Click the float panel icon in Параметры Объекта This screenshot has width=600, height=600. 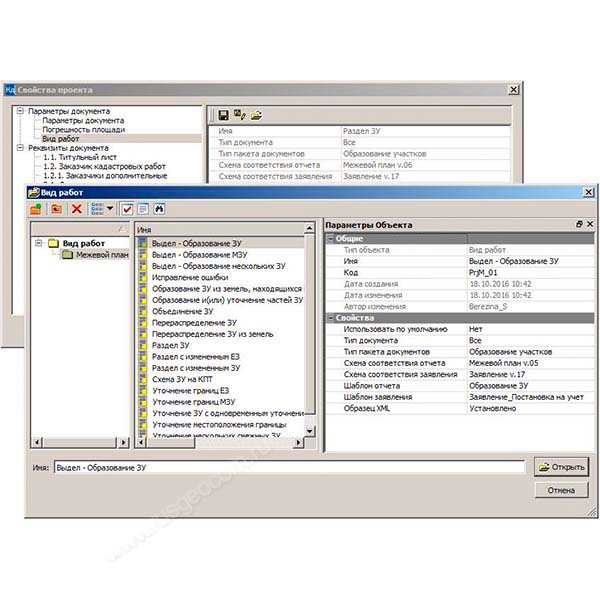(x=579, y=225)
